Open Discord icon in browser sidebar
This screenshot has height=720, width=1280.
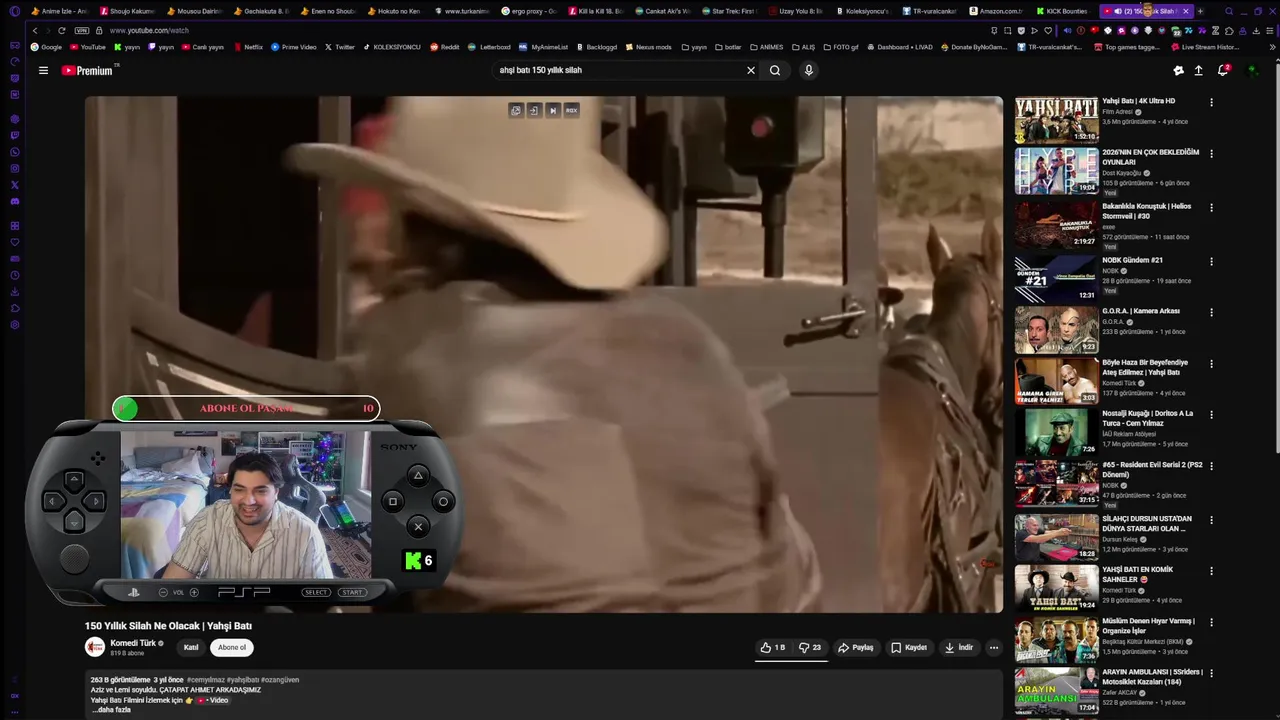point(15,201)
